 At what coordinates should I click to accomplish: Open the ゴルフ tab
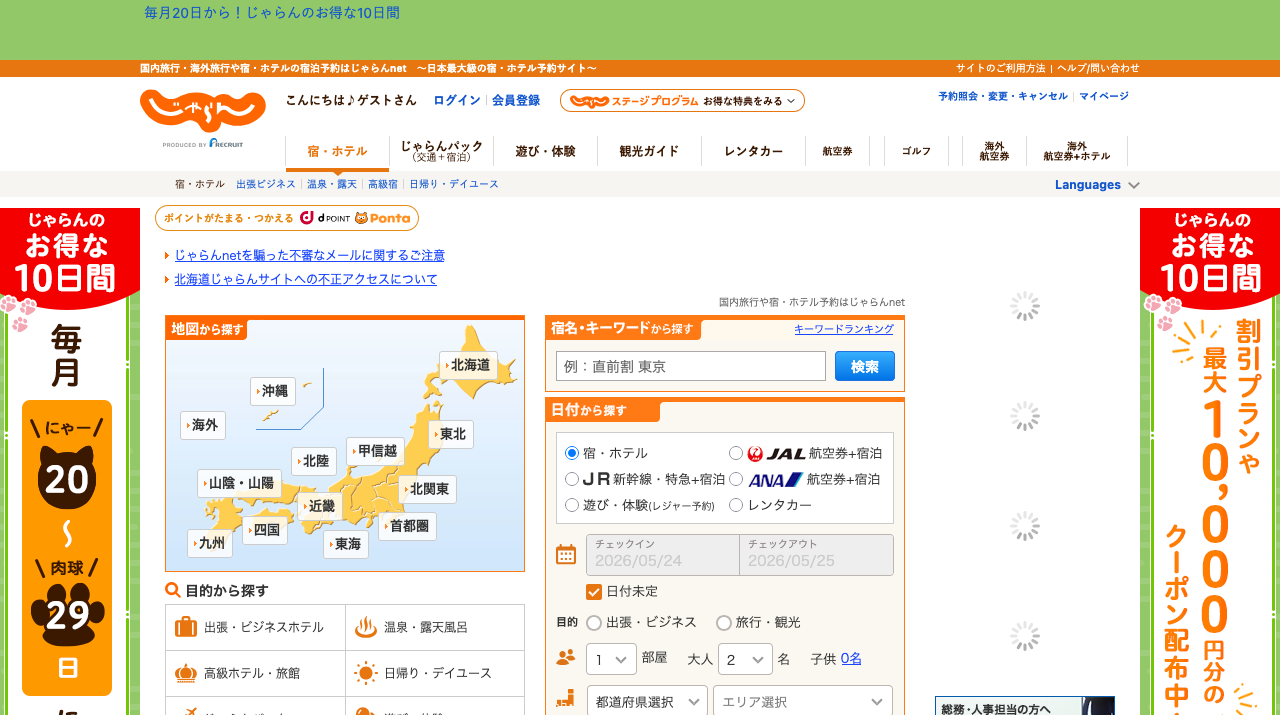pos(916,151)
